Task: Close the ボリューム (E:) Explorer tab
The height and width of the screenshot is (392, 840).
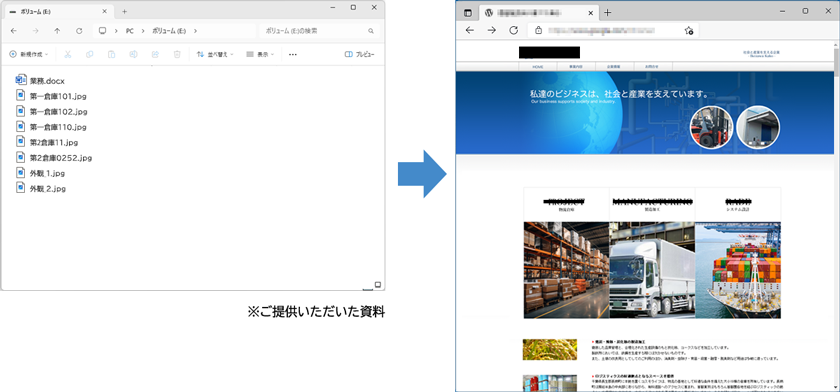Action: coord(104,11)
